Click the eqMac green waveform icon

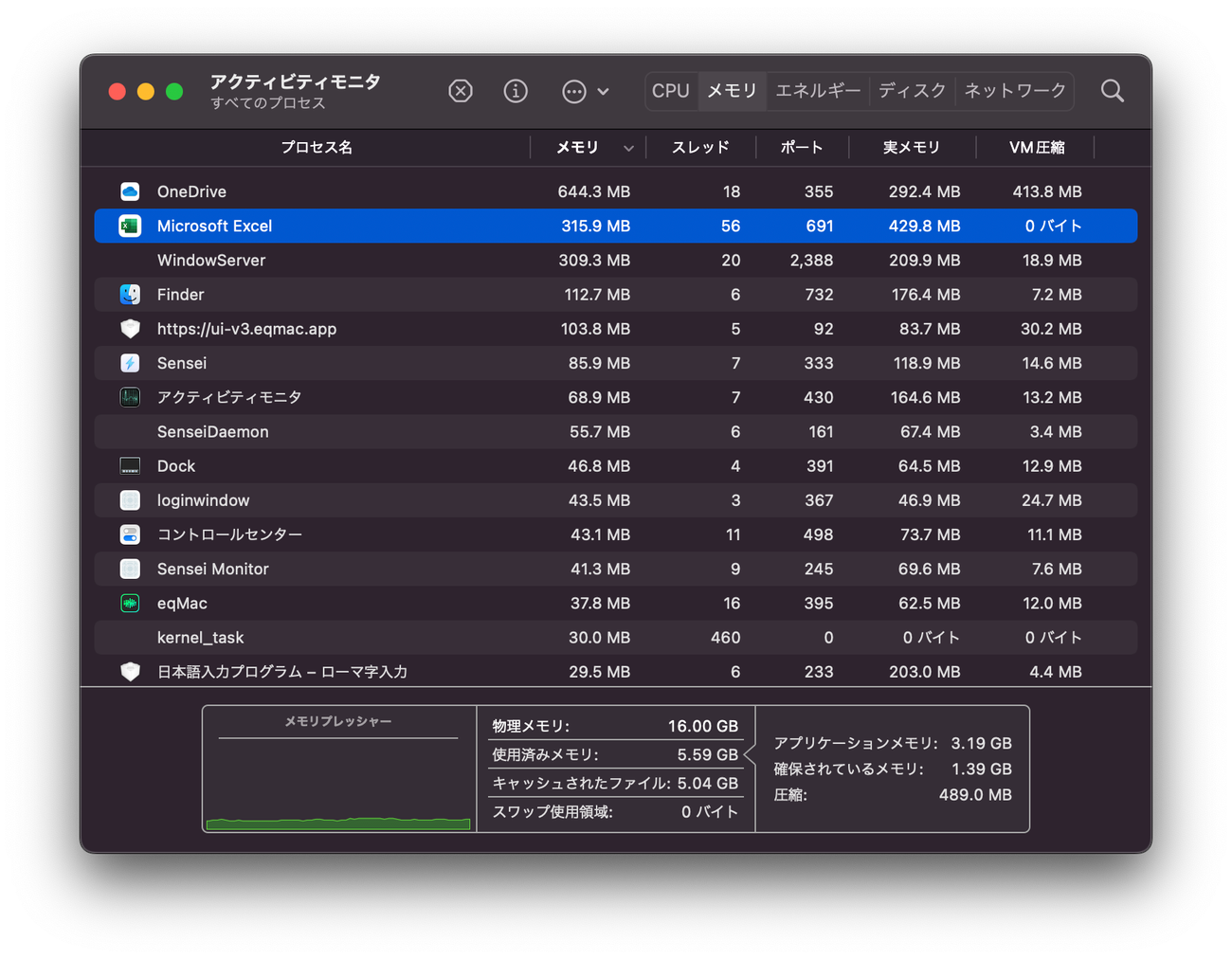point(130,604)
